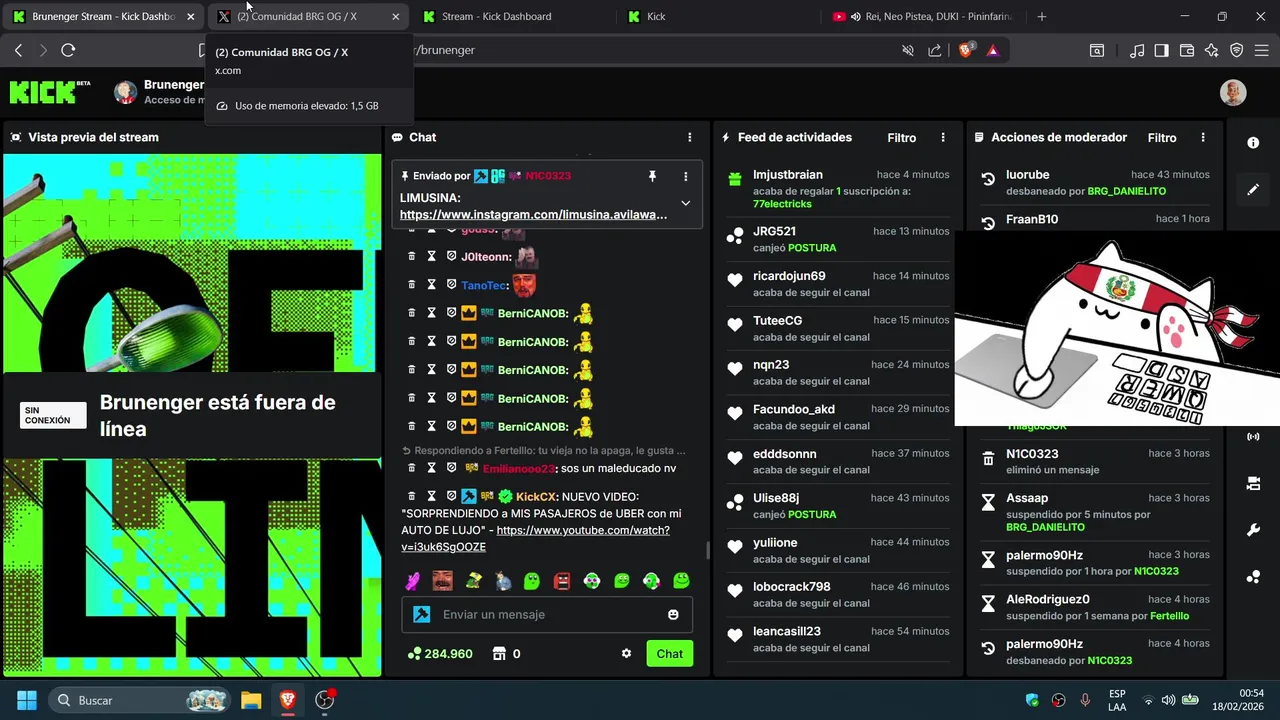Open Chat panel options menu

[689, 137]
